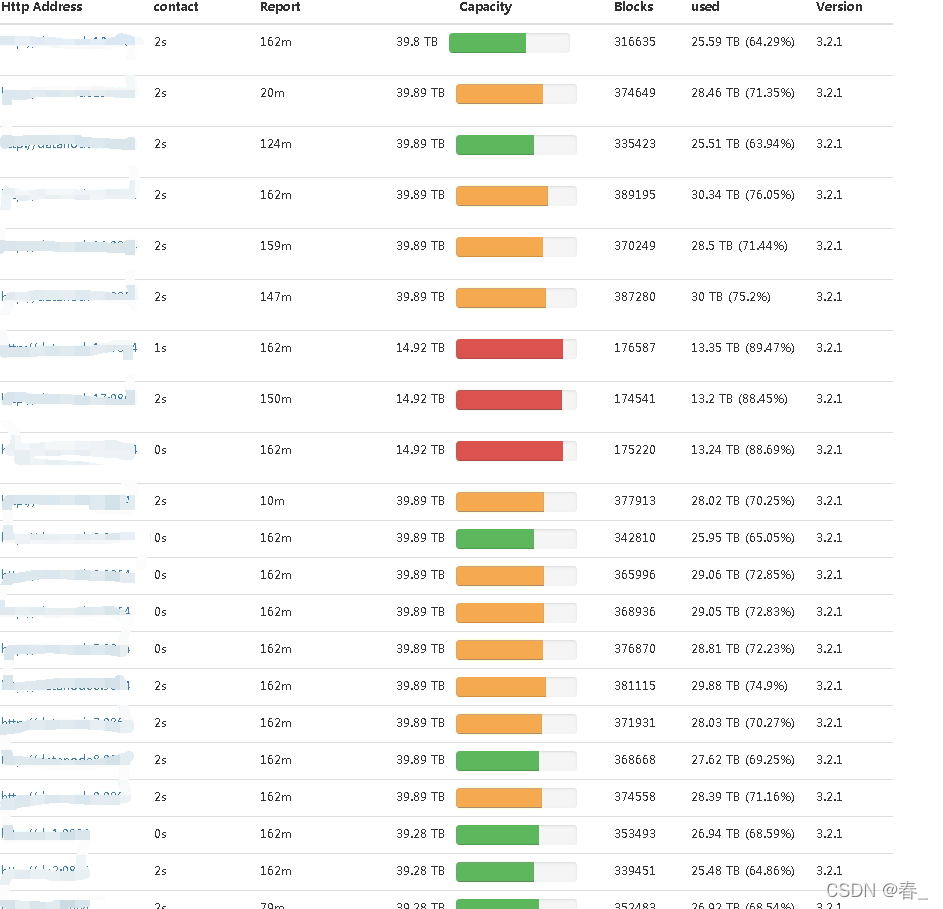The height and width of the screenshot is (909, 943).
Task: Click the 124m report value
Action: coord(276,144)
